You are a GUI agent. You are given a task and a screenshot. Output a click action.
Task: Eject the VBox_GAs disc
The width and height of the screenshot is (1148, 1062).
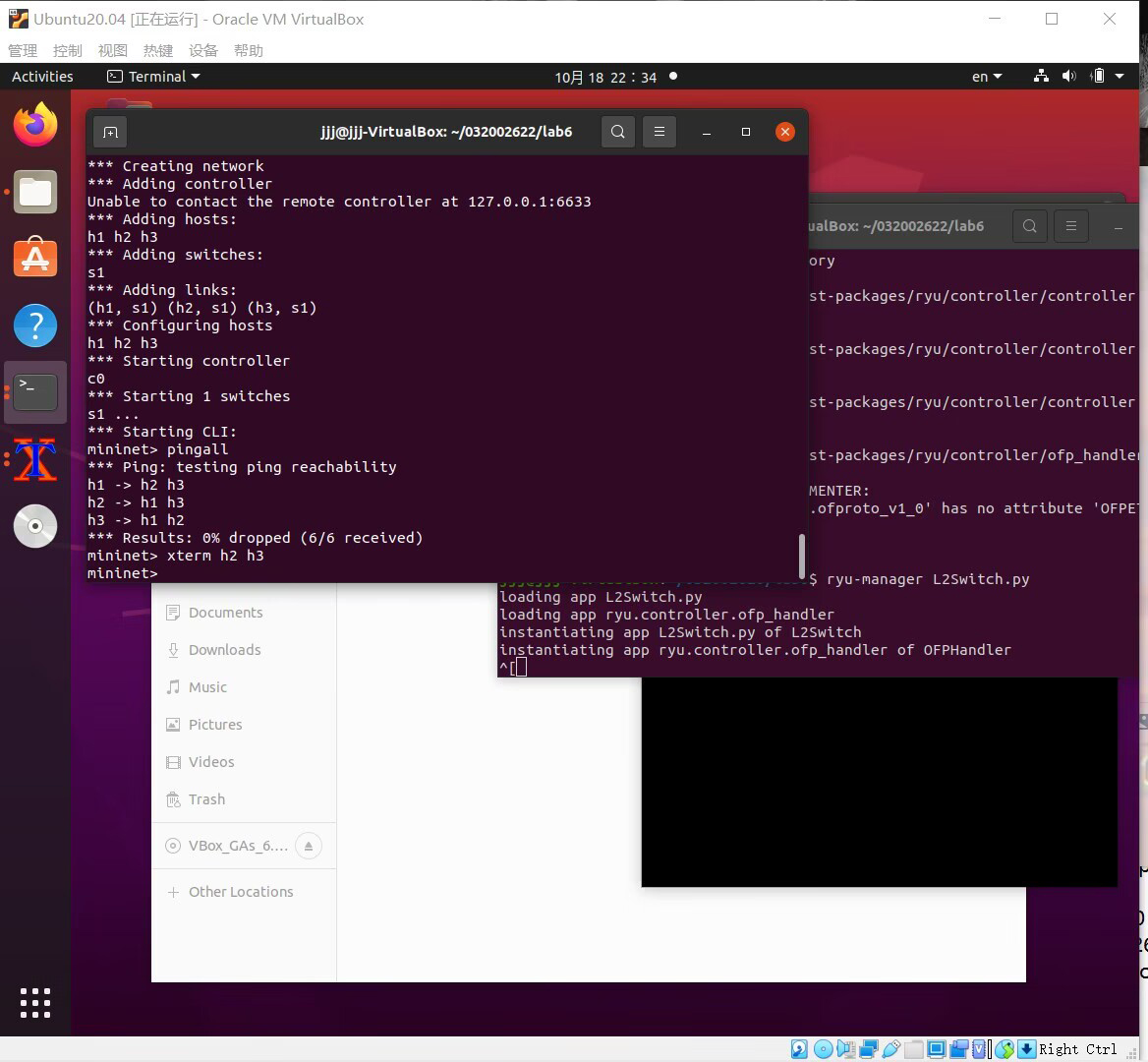[x=309, y=846]
